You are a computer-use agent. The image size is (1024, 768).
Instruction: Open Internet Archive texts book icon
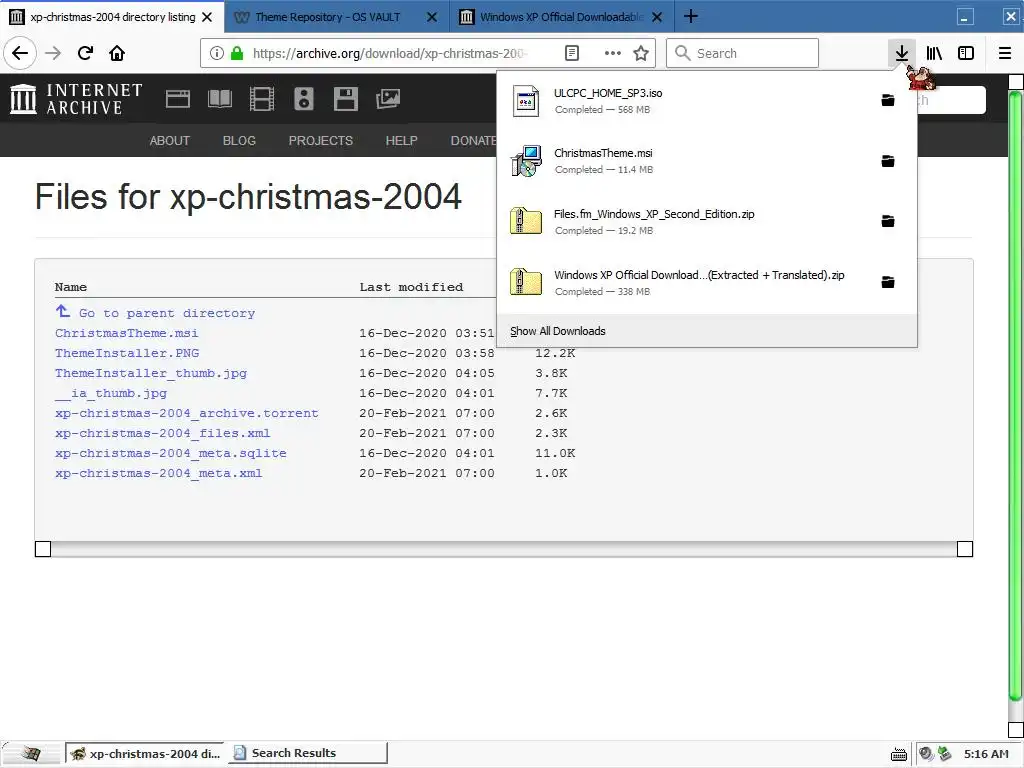coord(219,99)
